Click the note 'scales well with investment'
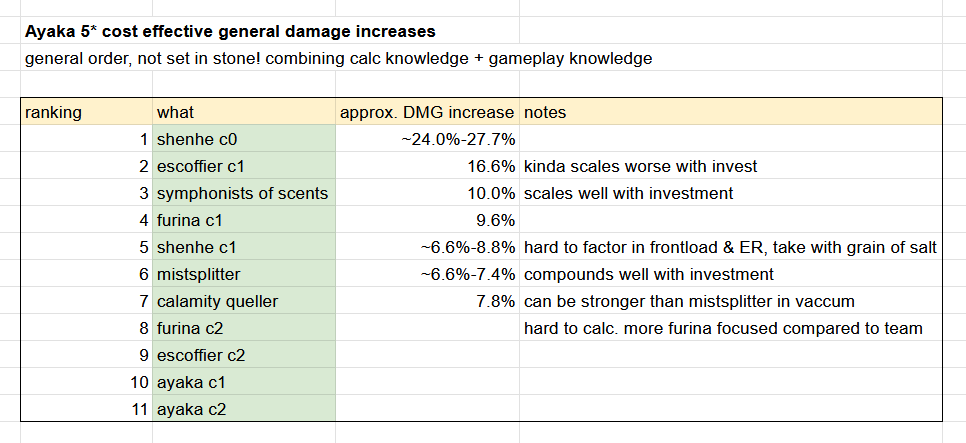 tap(628, 193)
